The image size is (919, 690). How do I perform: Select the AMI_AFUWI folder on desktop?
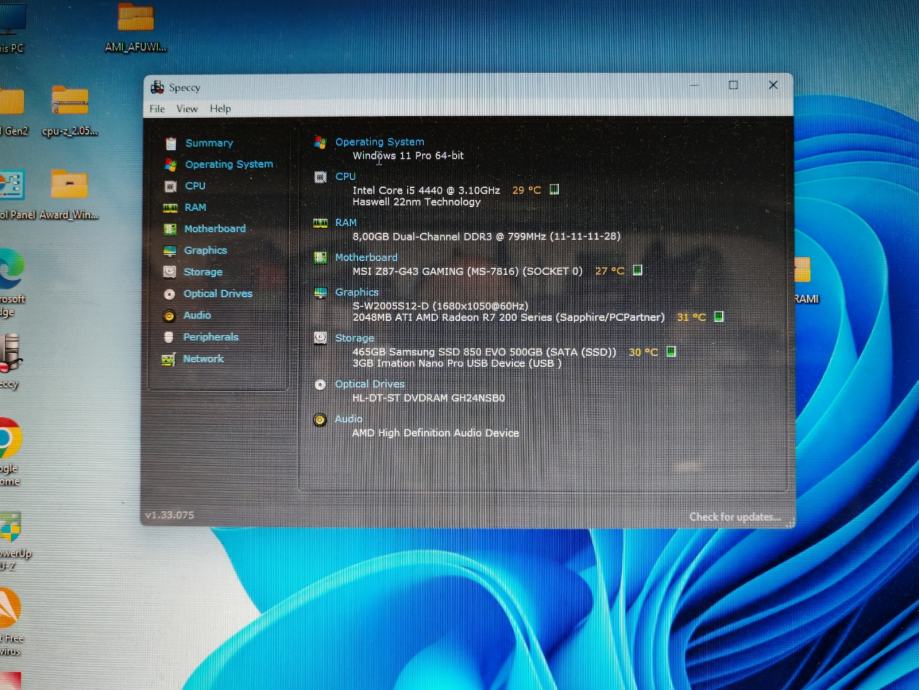(x=136, y=28)
